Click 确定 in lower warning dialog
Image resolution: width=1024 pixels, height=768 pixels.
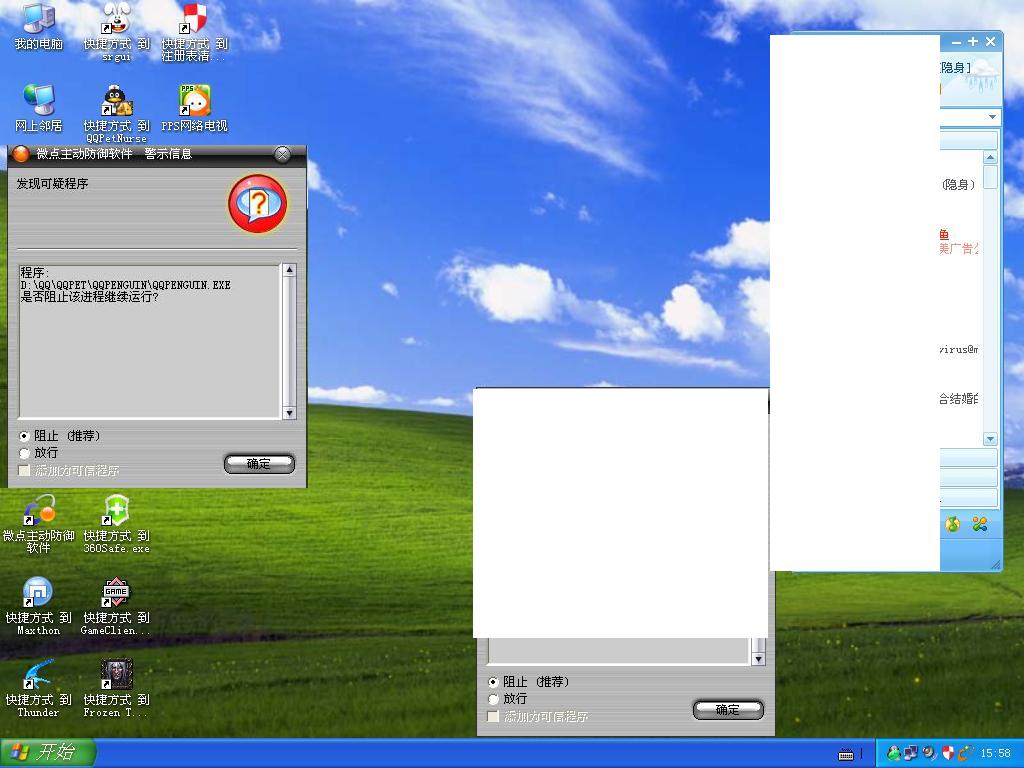728,710
